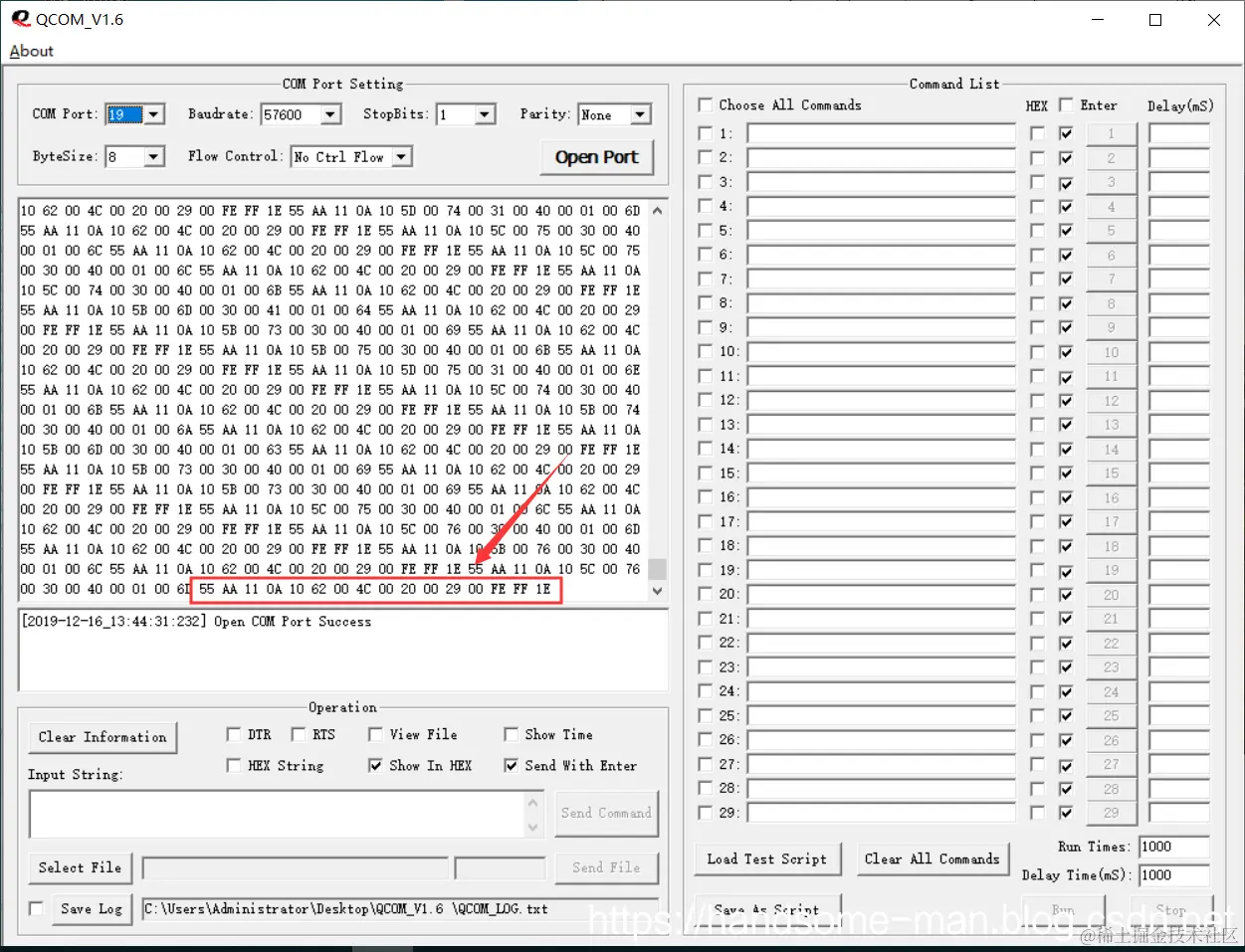Expand the COM Port dropdown
Image resolution: width=1245 pixels, height=952 pixels.
pyautogui.click(x=154, y=114)
